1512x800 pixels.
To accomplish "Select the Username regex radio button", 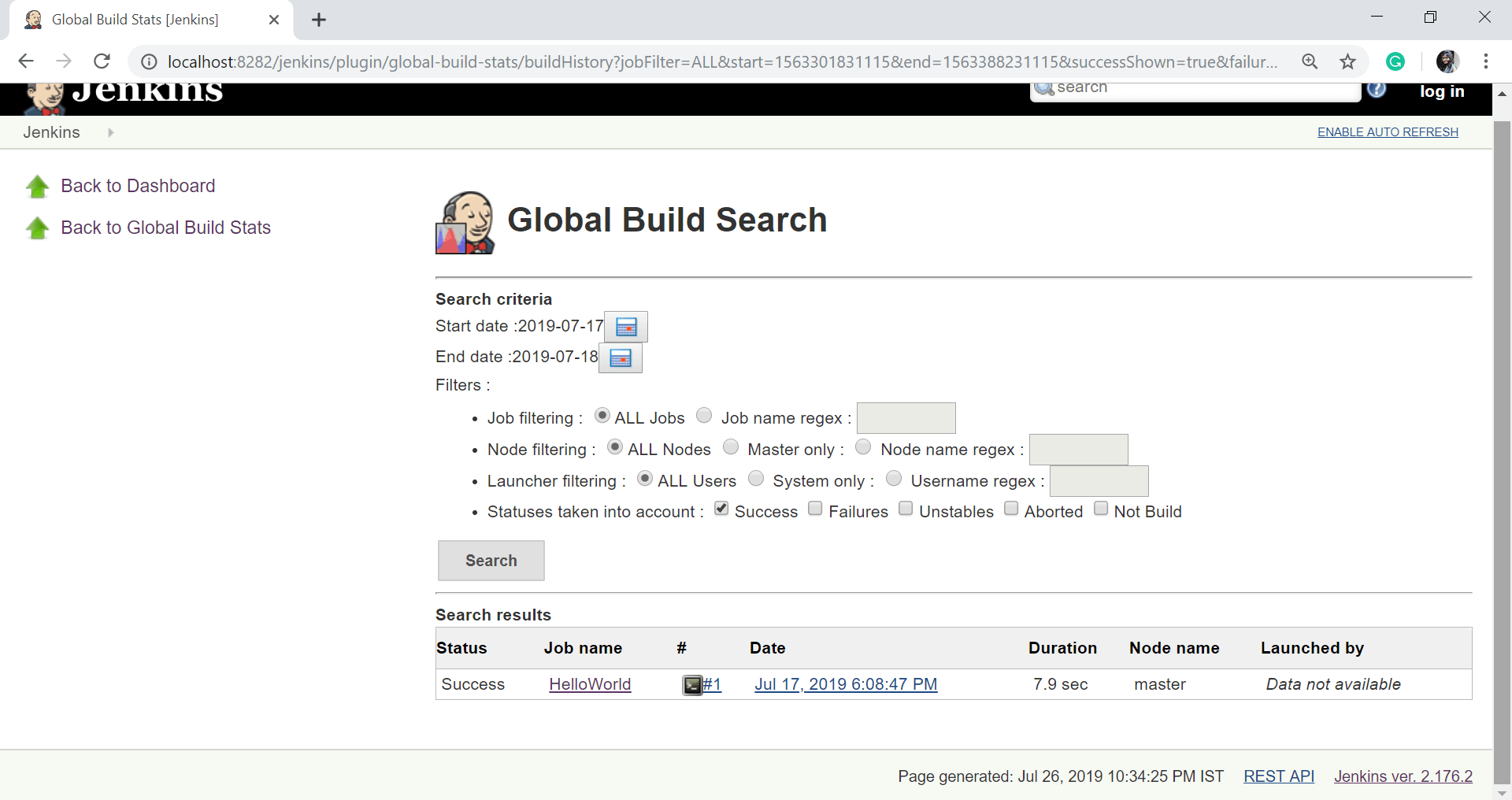I will [x=894, y=479].
